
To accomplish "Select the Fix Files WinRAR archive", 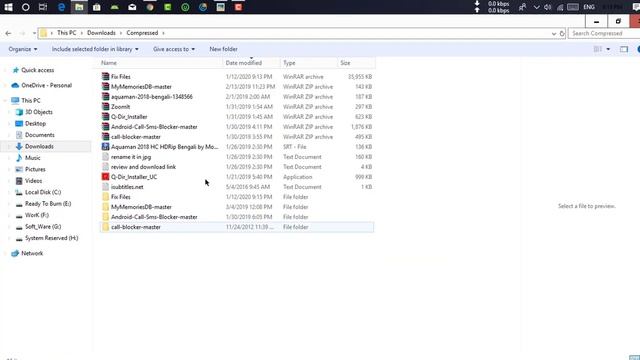I will pos(237,76).
